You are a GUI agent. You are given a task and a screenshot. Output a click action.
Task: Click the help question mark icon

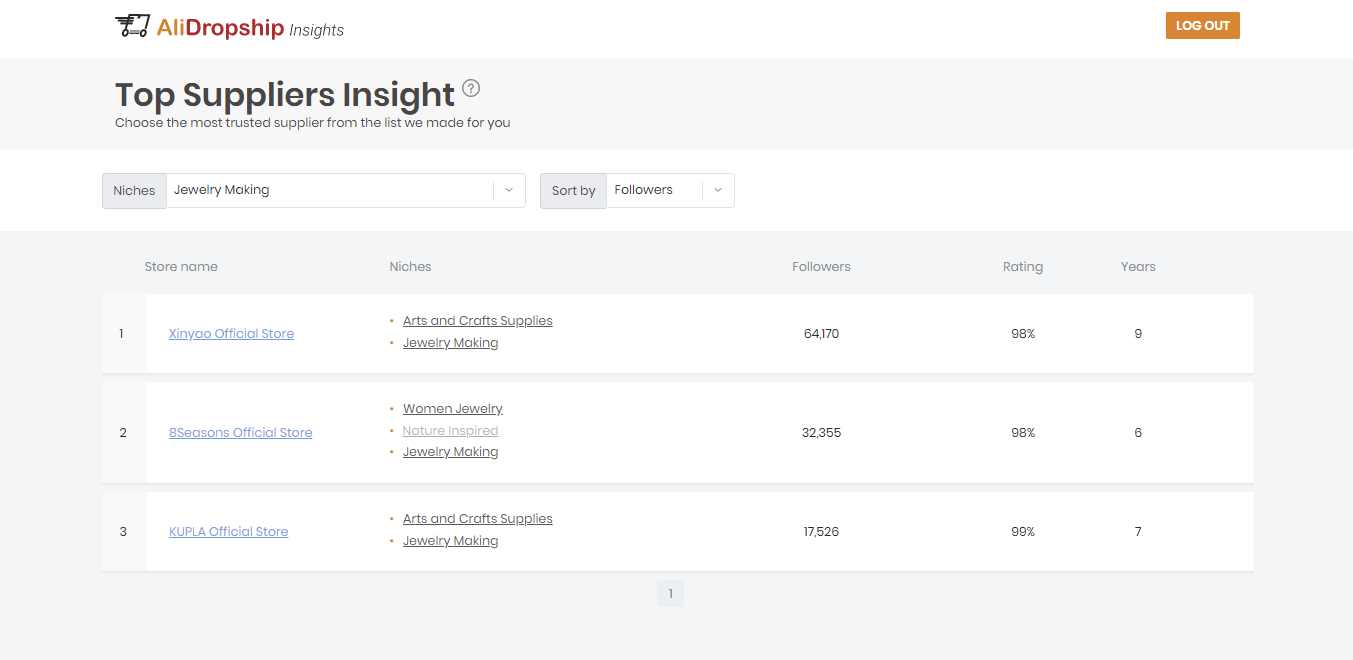471,88
